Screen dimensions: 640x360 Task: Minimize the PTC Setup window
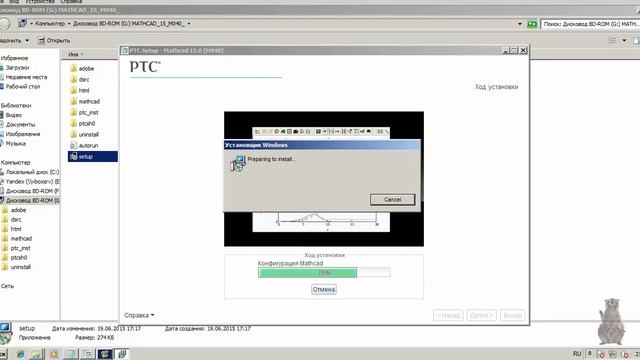[505, 50]
